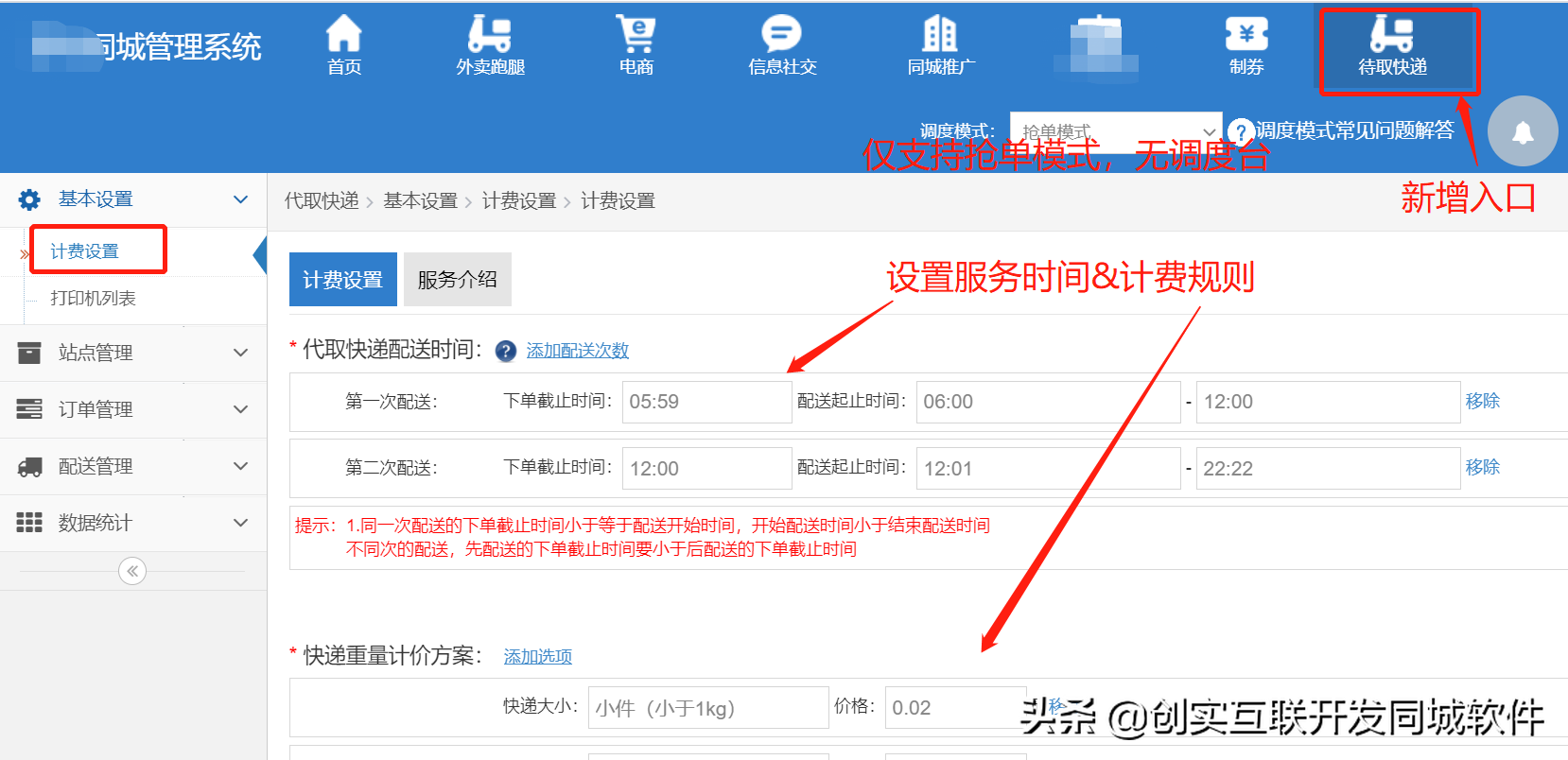This screenshot has height=760, width=1568.
Task: Click the truck icon next to 配送管理
Action: coord(29,466)
